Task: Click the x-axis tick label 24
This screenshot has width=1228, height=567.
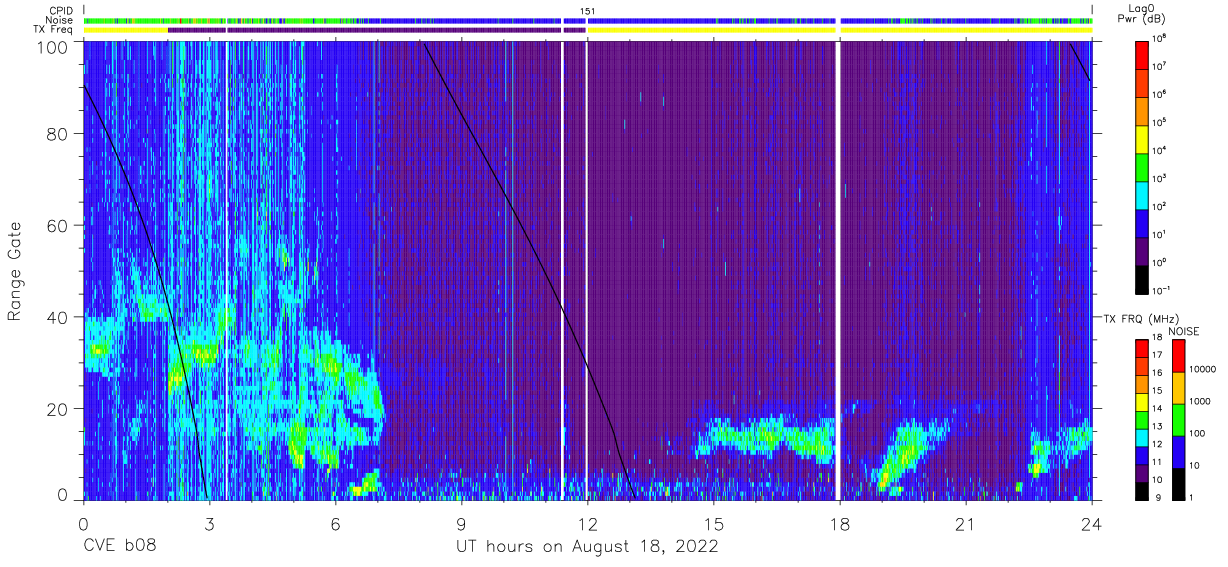Action: tap(1091, 524)
